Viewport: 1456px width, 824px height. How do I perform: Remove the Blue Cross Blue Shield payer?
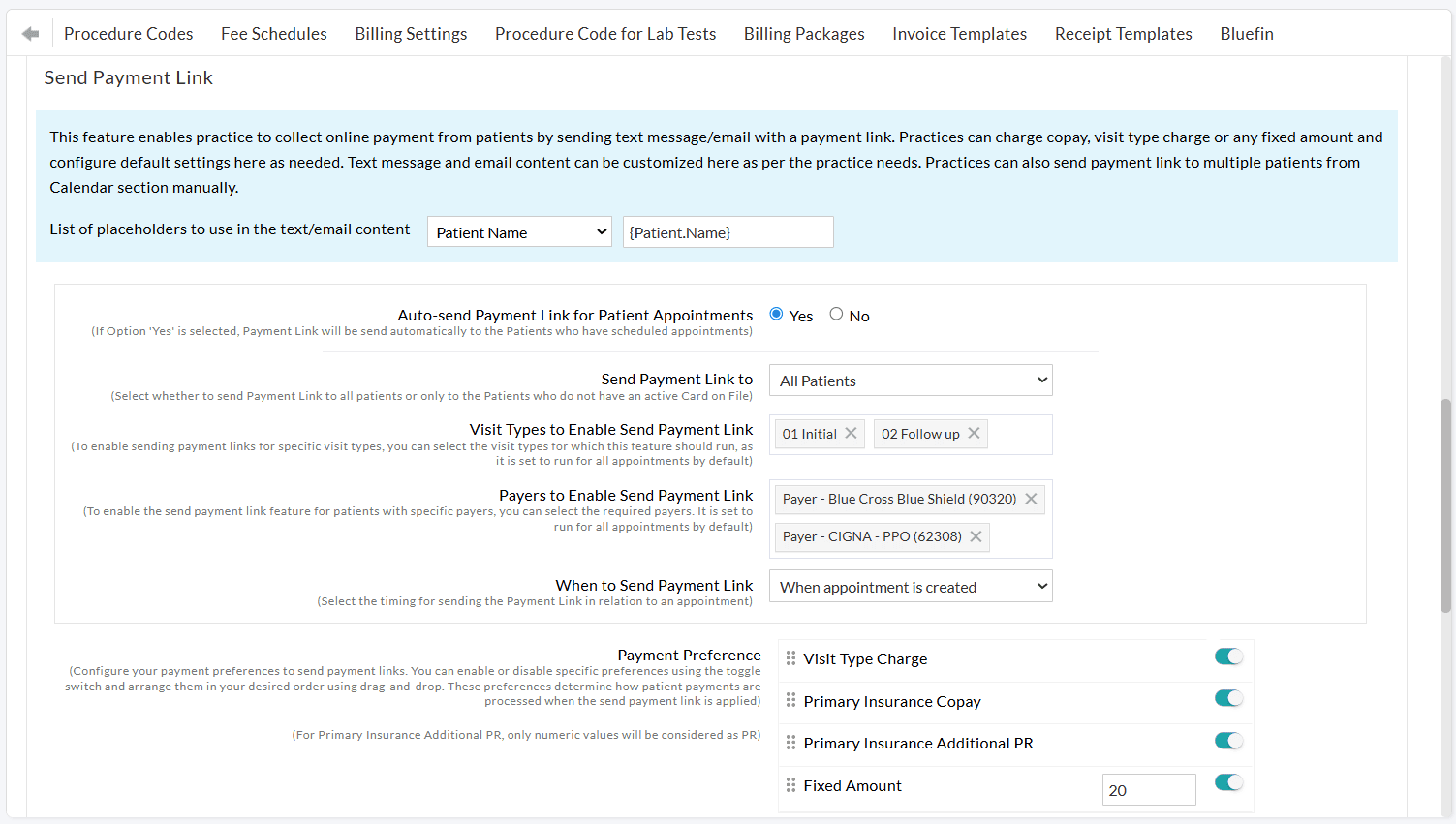coord(1030,499)
